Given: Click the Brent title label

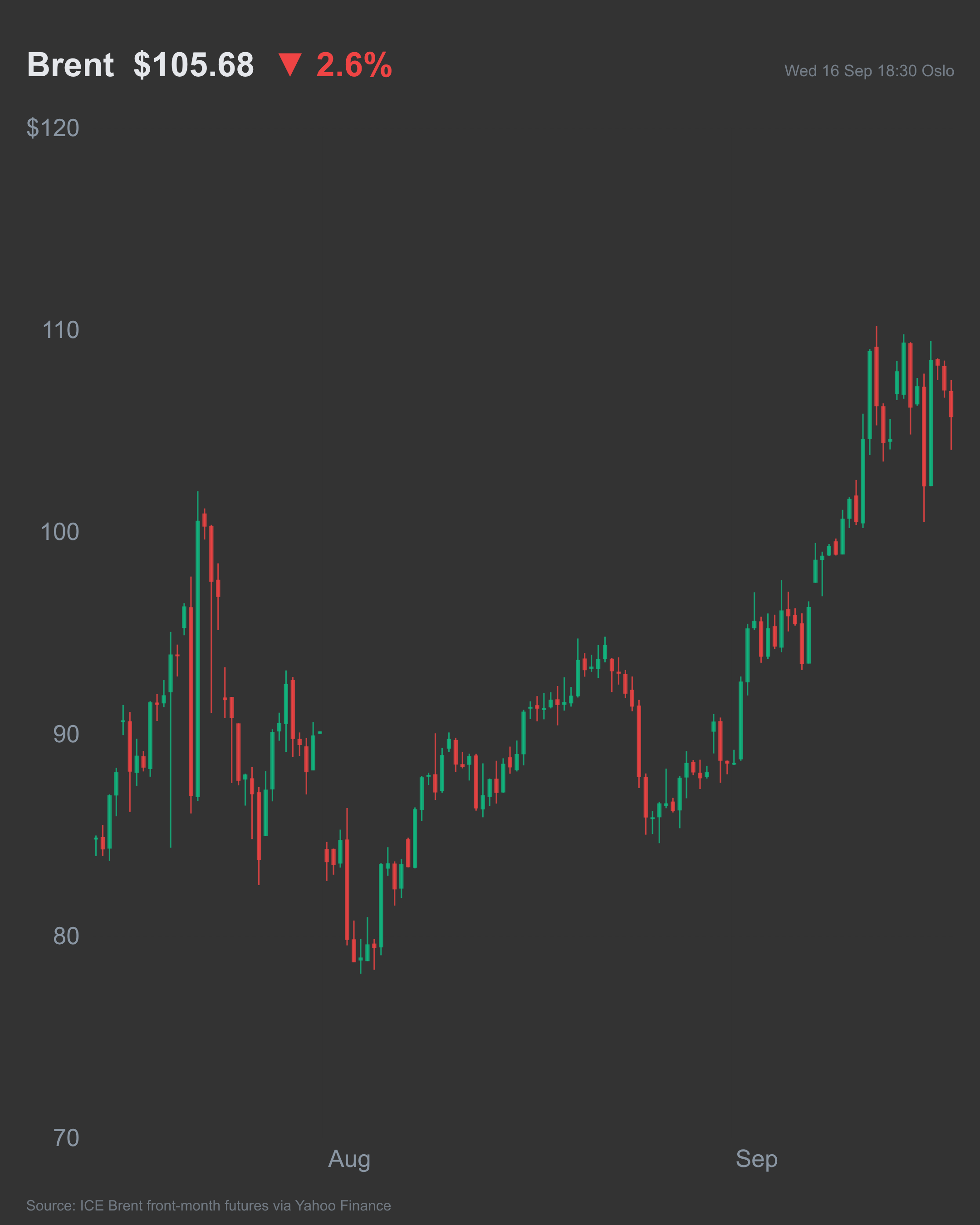Looking at the screenshot, I should 70,65.
